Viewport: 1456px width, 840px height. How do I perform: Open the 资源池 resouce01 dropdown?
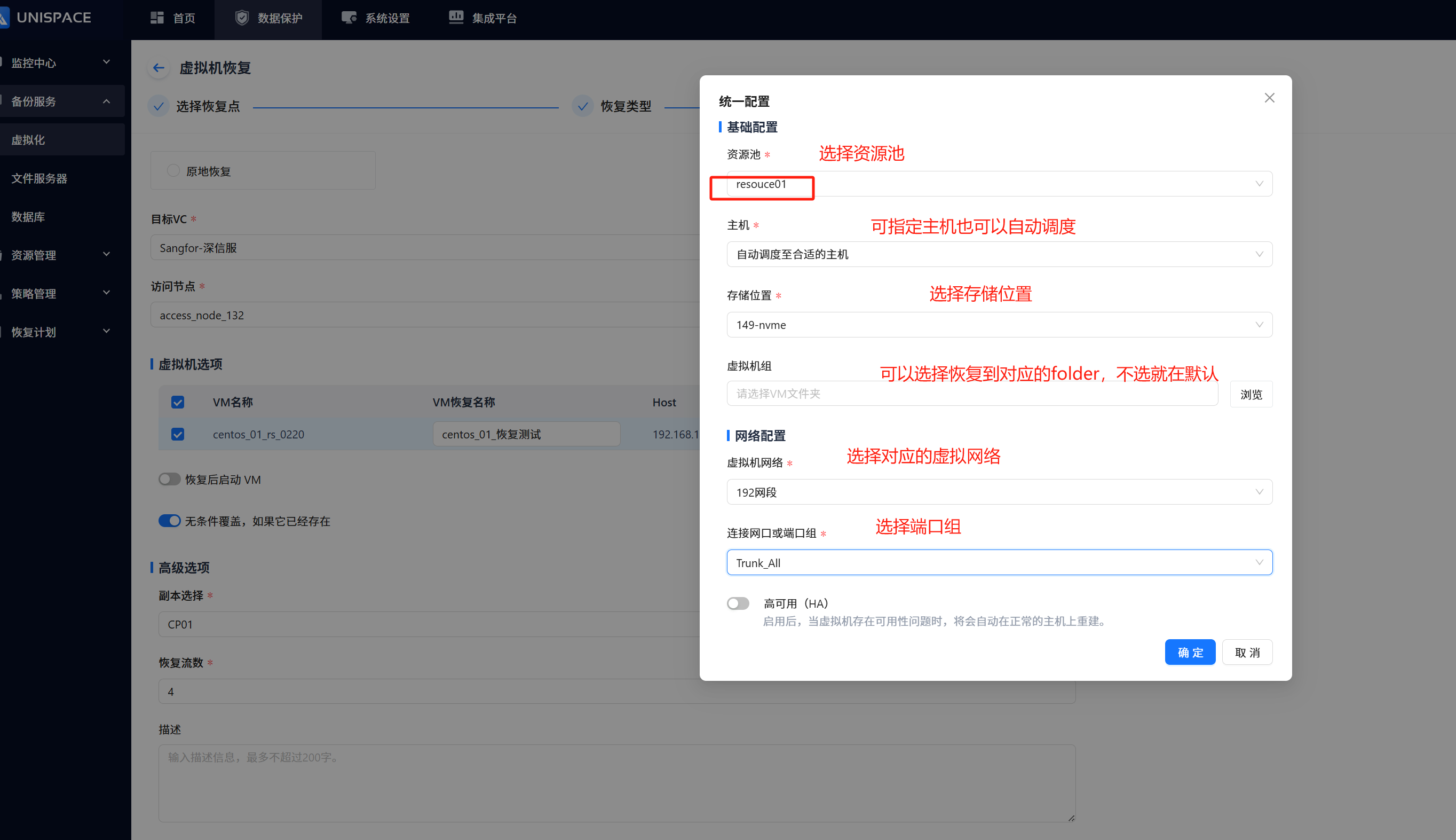pos(999,184)
